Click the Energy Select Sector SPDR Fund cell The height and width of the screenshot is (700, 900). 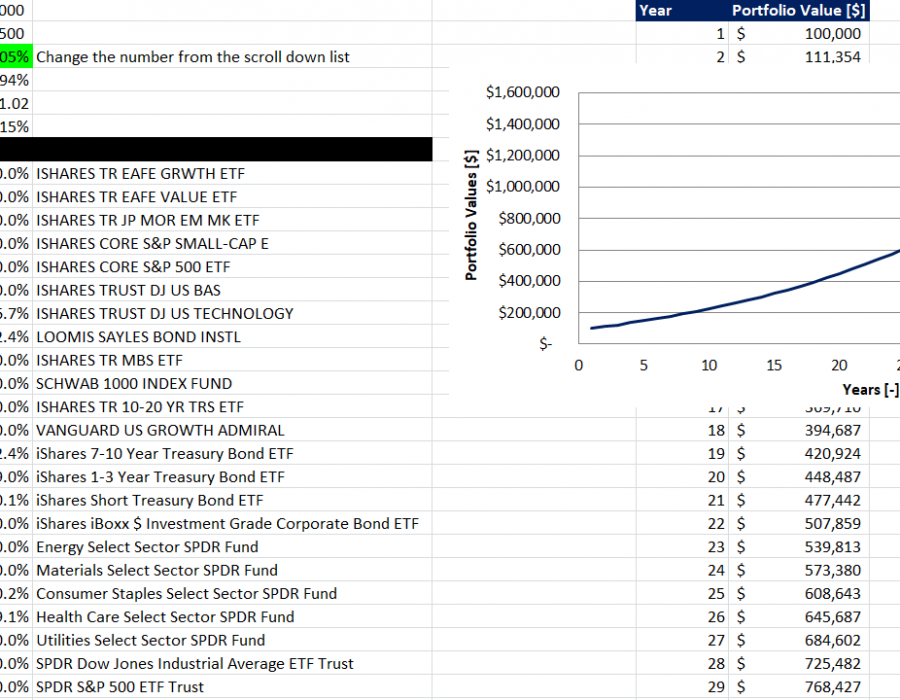(x=147, y=547)
